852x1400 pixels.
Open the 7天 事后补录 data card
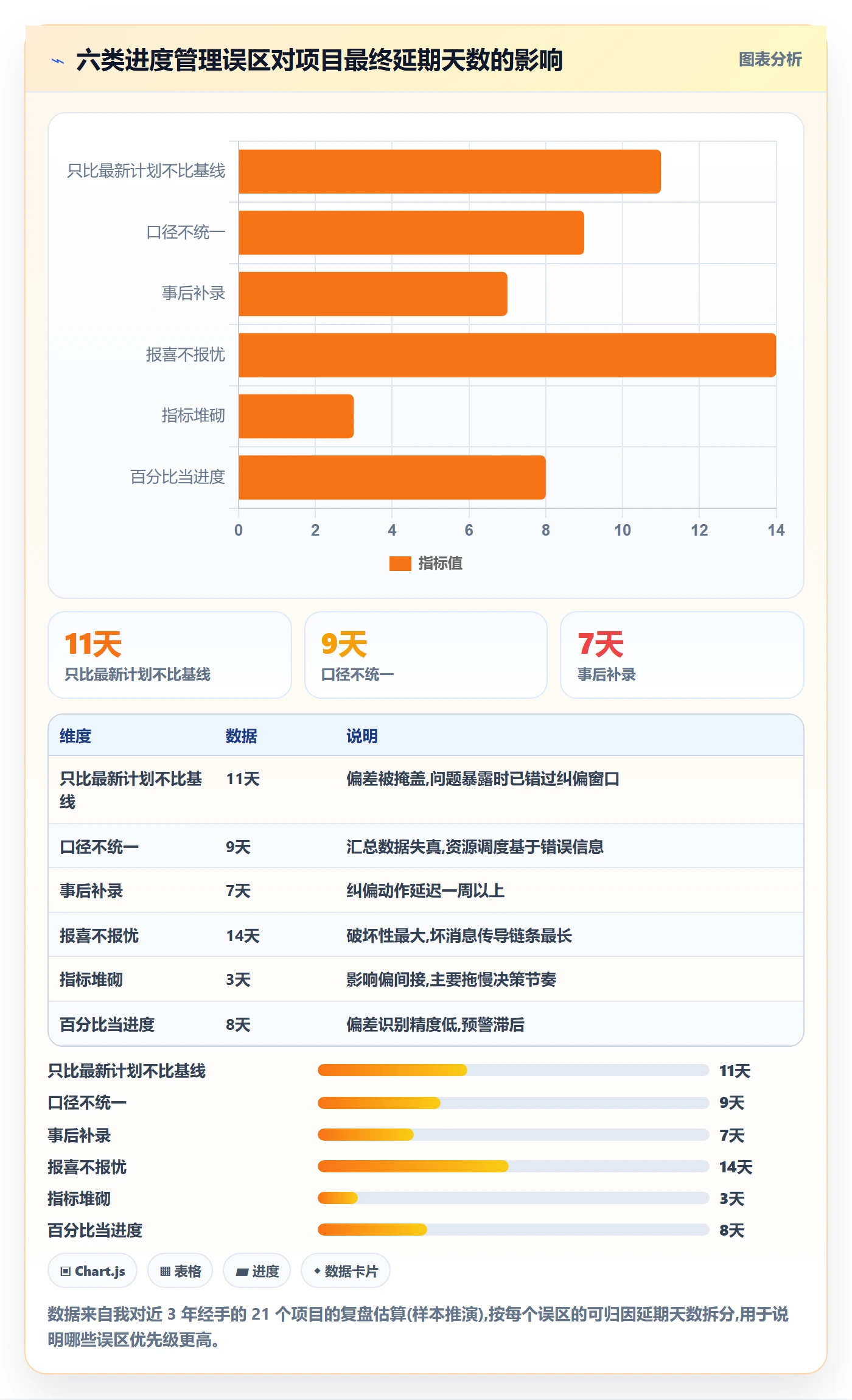pos(682,655)
